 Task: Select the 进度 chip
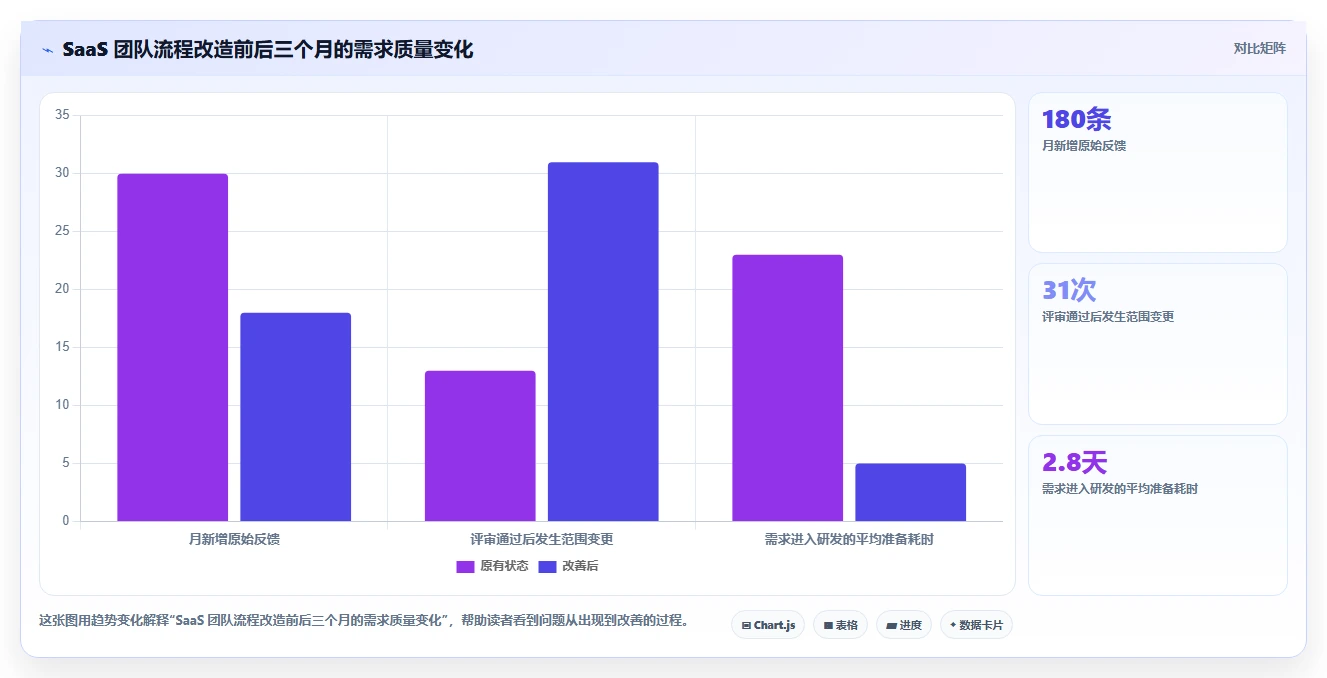(x=903, y=625)
